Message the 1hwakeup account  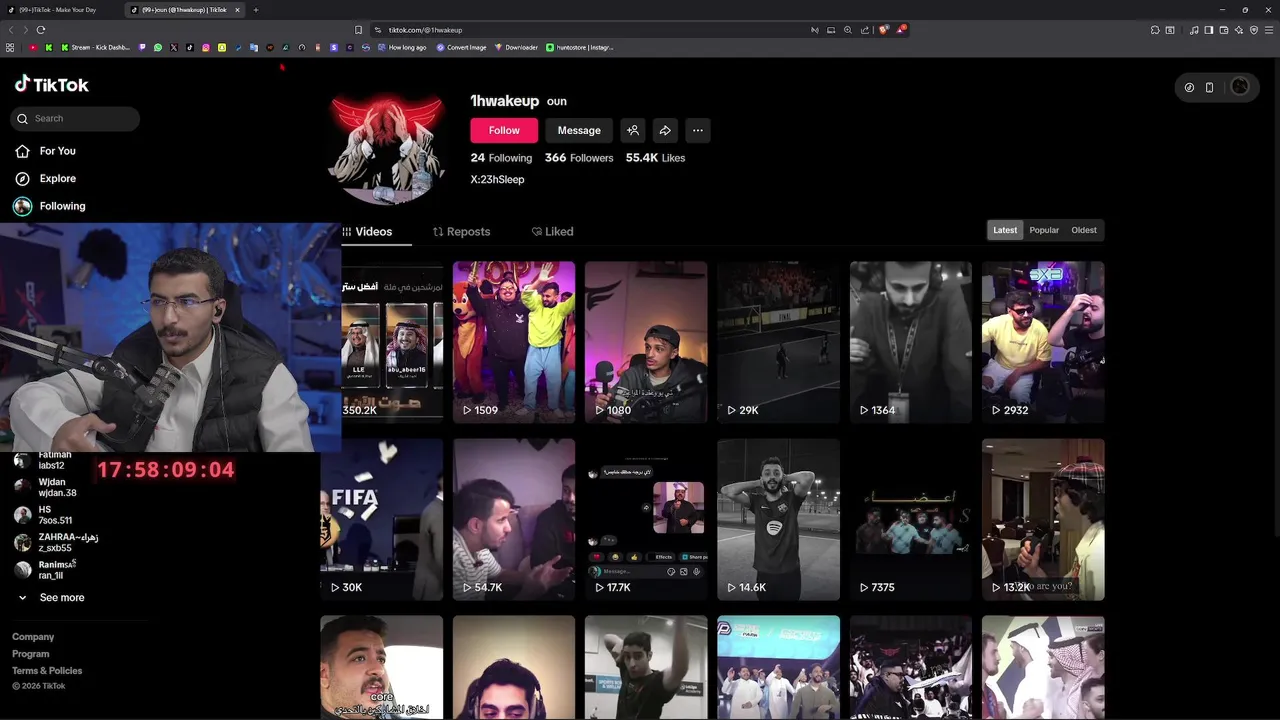pos(579,130)
